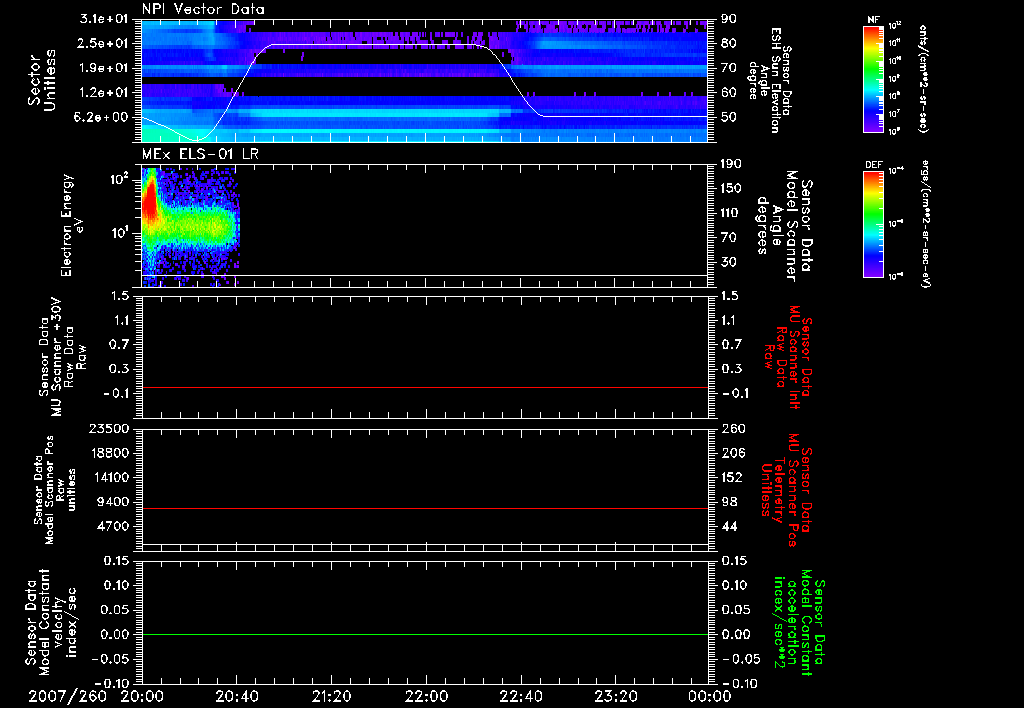The height and width of the screenshot is (708, 1024).
Task: Click the 98 telemetry tick value
Action: pyautogui.click(x=729, y=502)
